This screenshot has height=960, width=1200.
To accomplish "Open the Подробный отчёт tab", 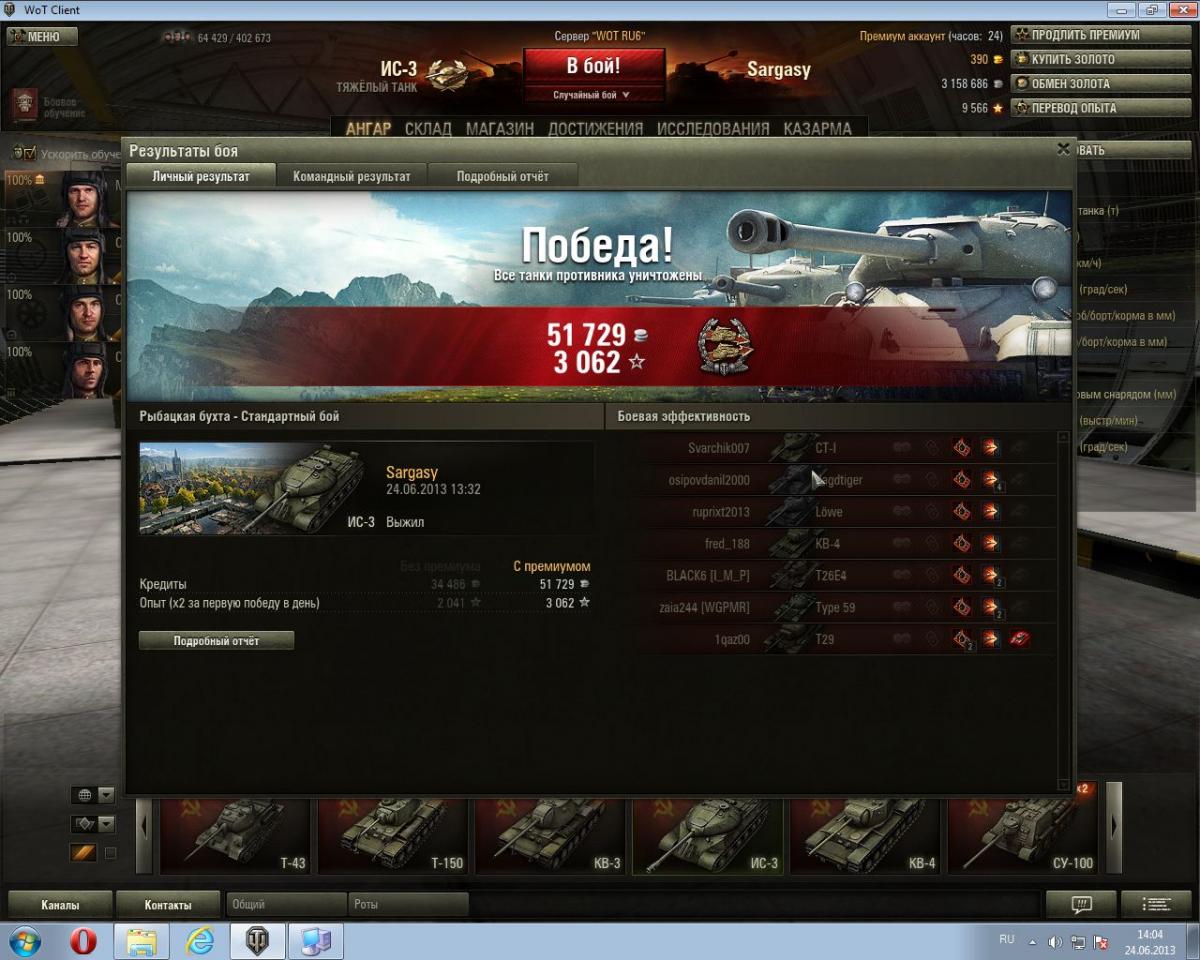I will (x=503, y=176).
